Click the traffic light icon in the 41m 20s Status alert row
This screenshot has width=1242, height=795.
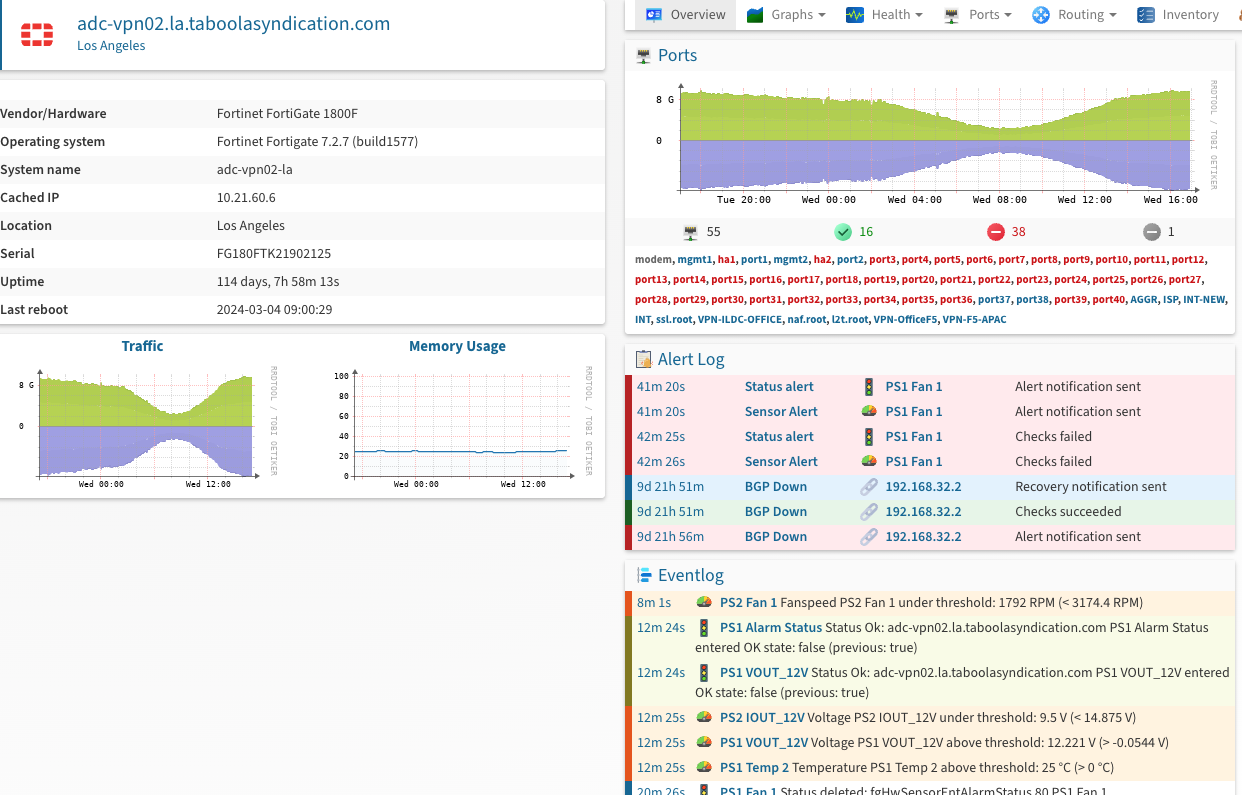868,387
